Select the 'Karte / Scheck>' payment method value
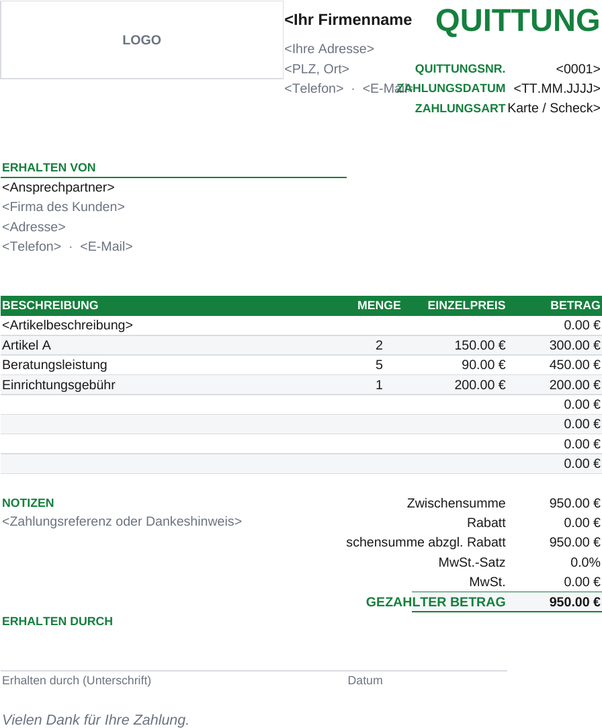Screen dimensions: 602x728 pos(554,108)
